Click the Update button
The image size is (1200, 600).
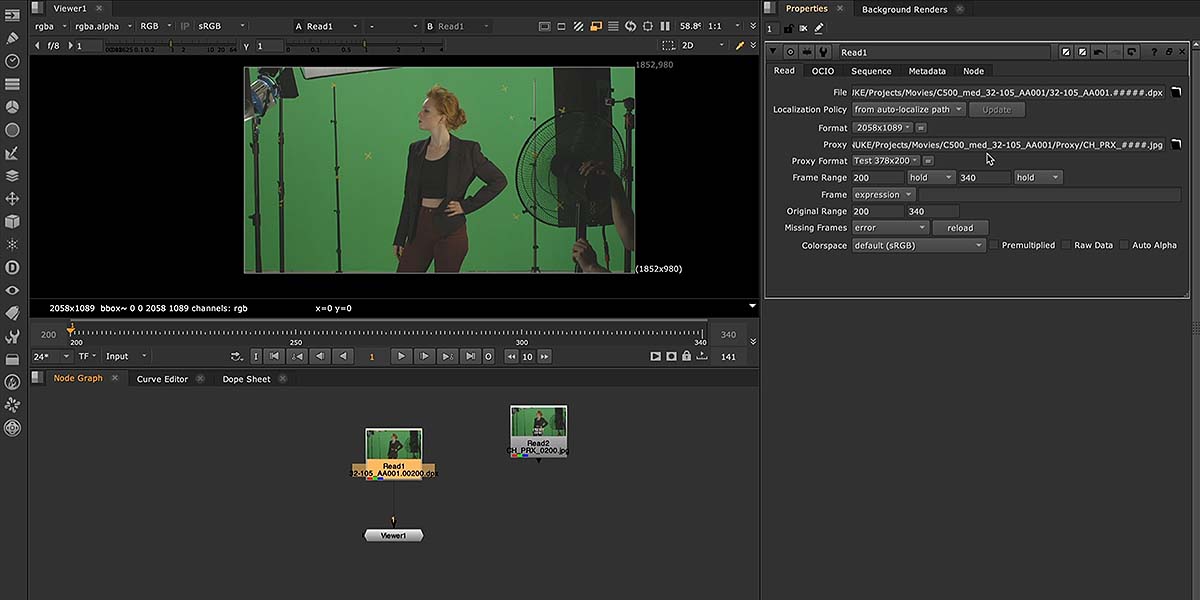point(997,110)
